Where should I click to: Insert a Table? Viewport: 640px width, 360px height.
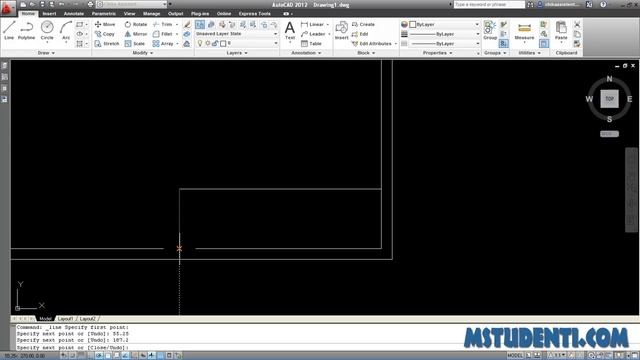pos(311,43)
